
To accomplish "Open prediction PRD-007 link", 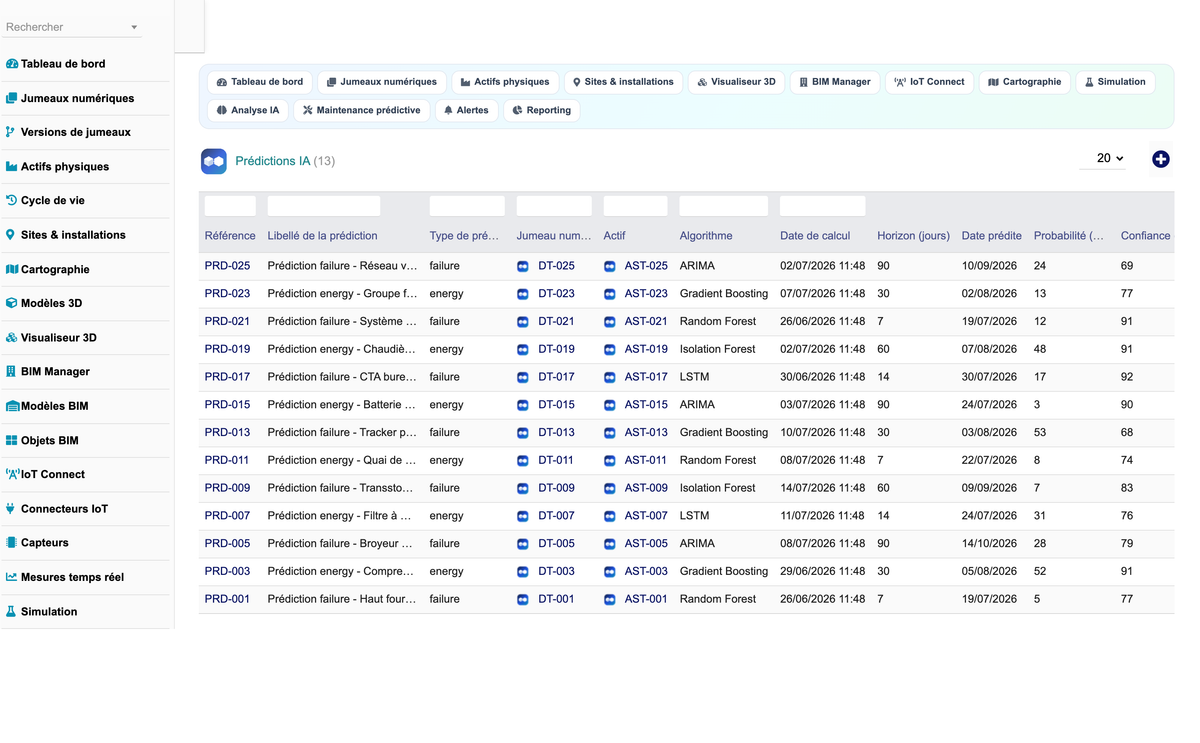I will [x=227, y=516].
